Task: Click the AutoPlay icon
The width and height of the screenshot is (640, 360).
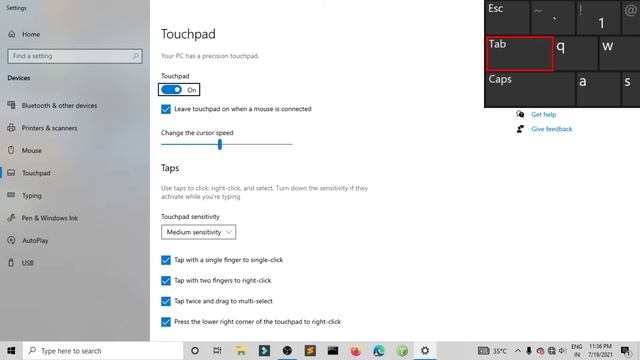Action: [x=11, y=240]
